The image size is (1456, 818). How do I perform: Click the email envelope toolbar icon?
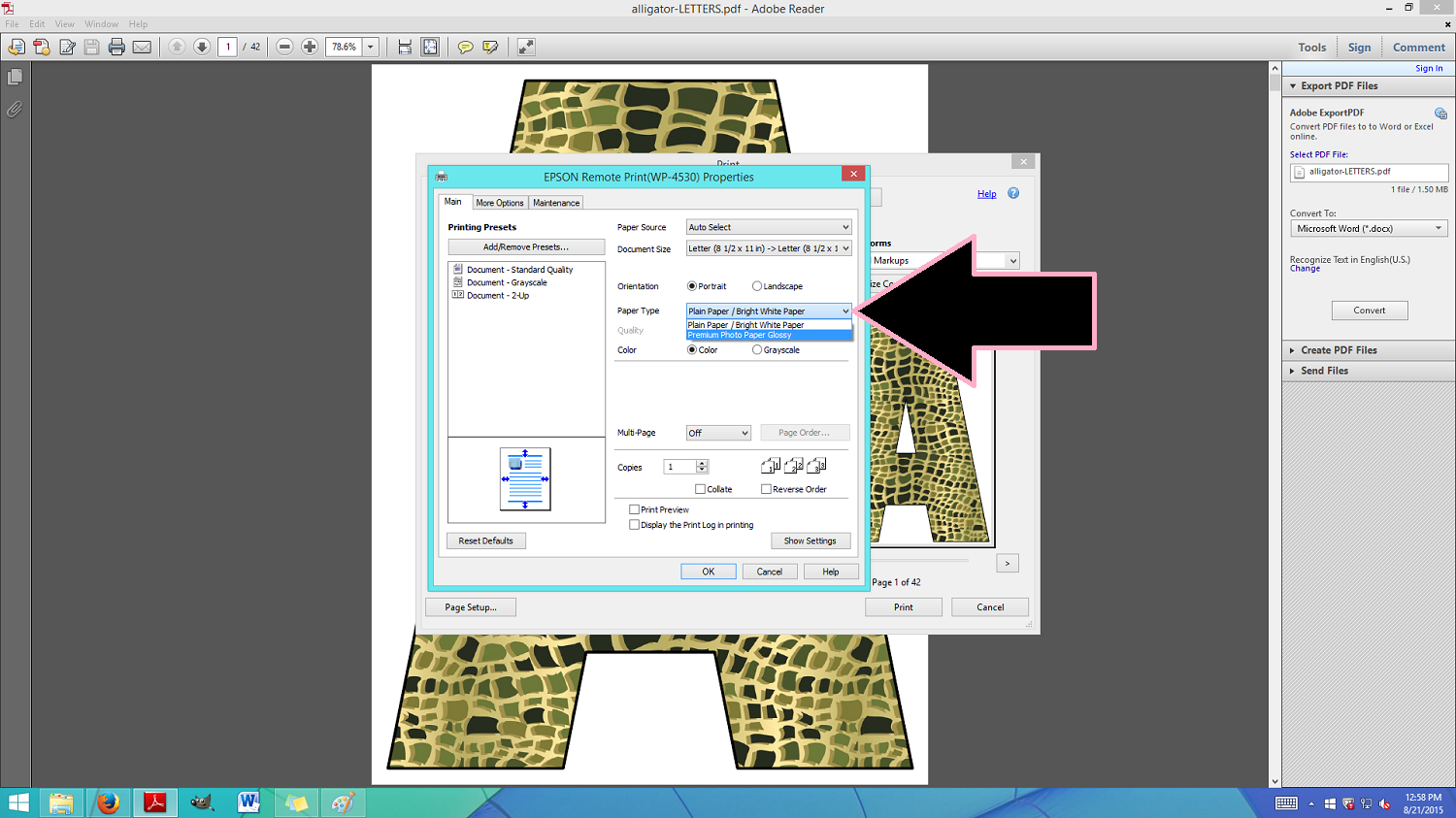pos(142,47)
